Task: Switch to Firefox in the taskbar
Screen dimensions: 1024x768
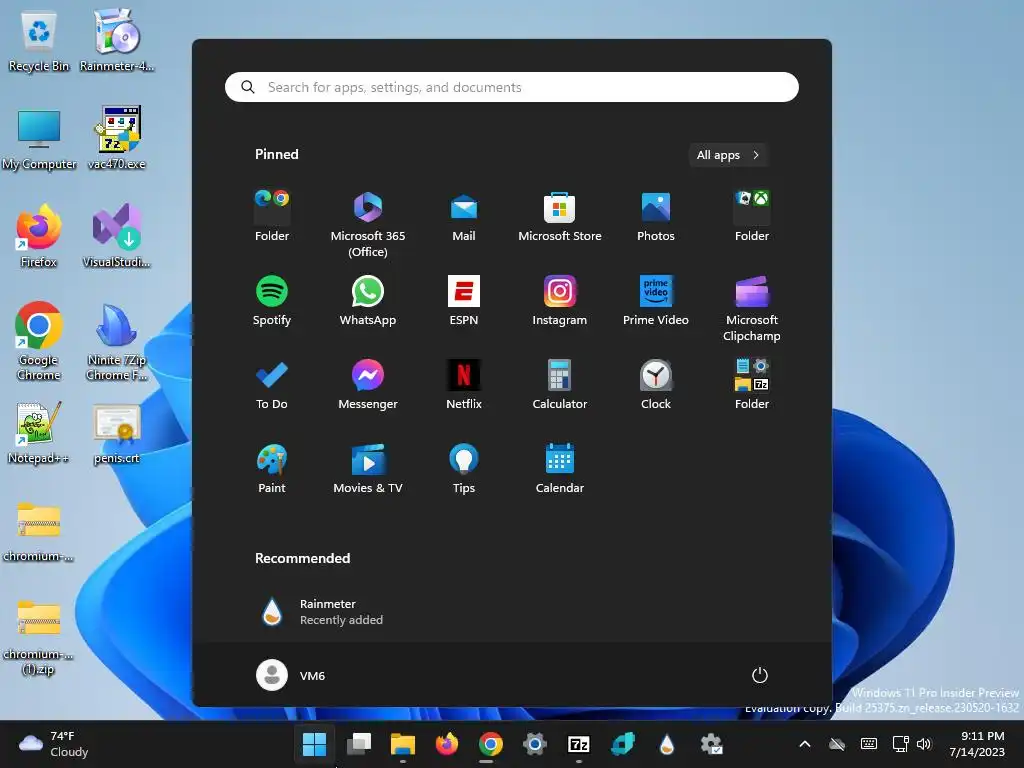Action: tap(447, 744)
